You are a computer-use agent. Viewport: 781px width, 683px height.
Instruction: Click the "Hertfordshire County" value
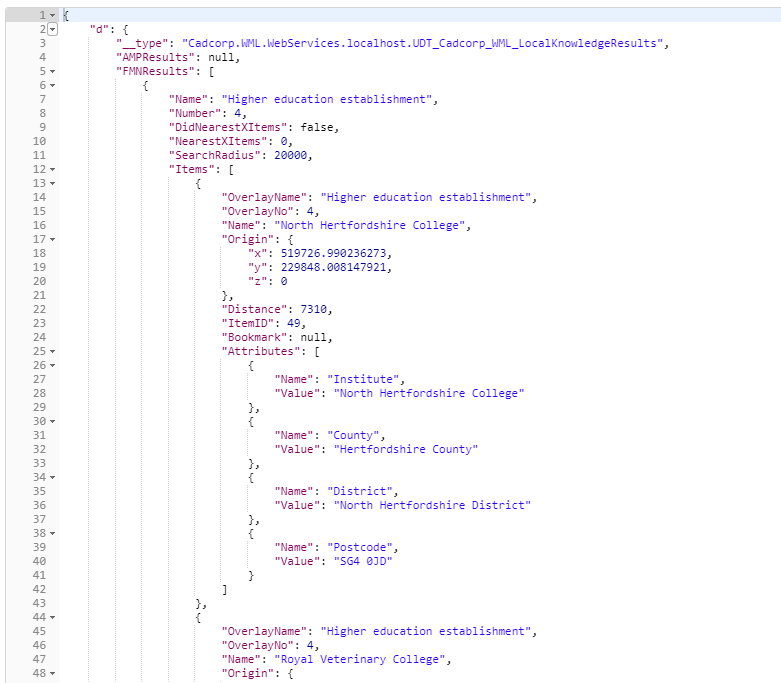coord(406,449)
